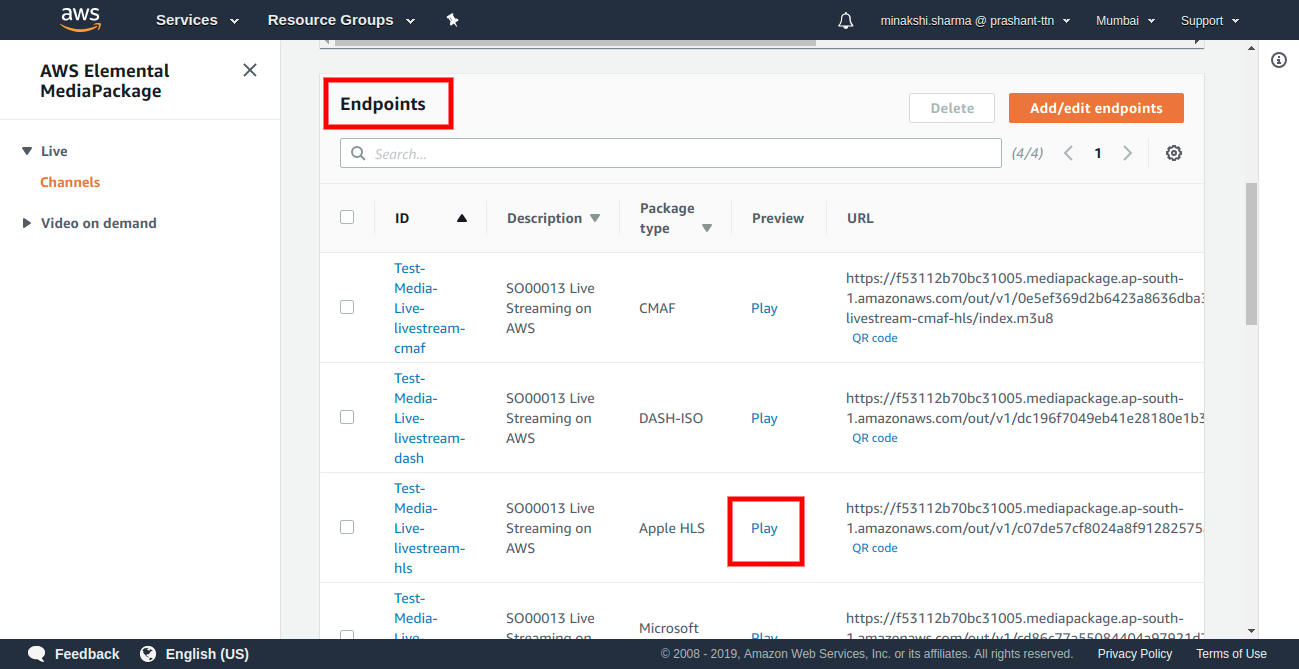
Task: Click the Apple HLS package type cell
Action: (672, 528)
